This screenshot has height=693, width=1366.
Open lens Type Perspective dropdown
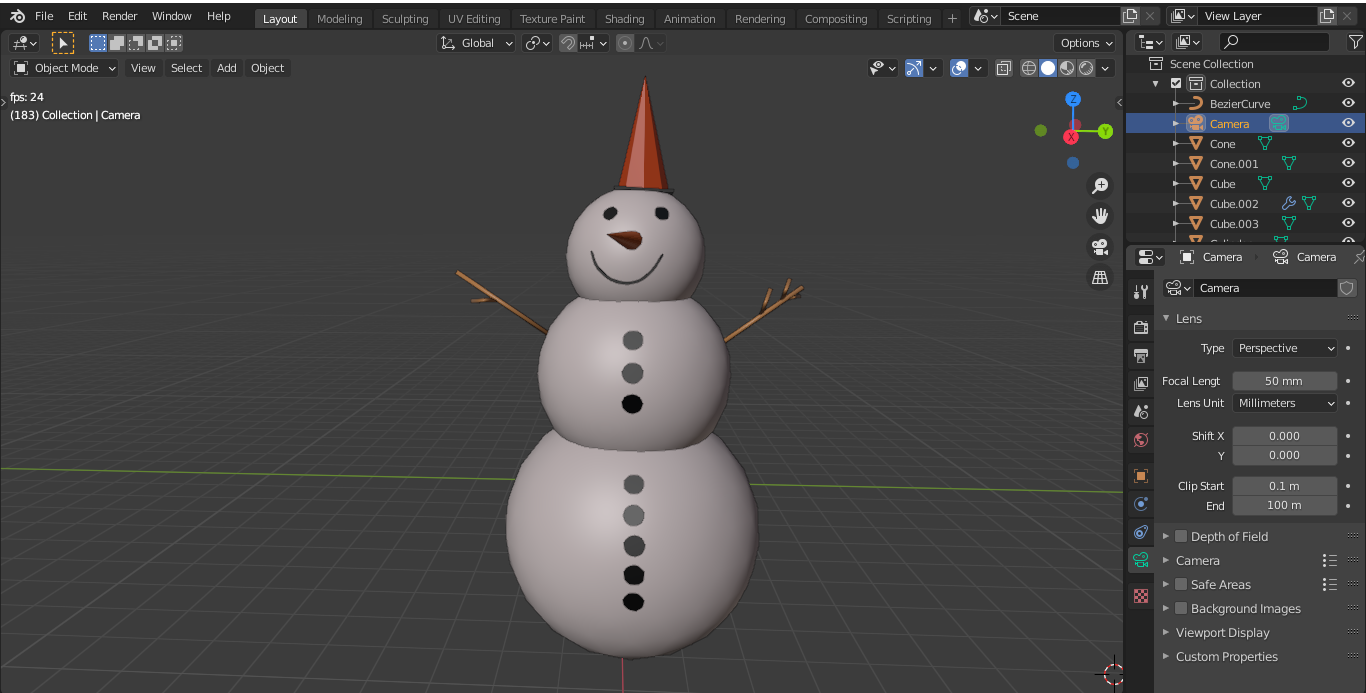click(x=1285, y=348)
